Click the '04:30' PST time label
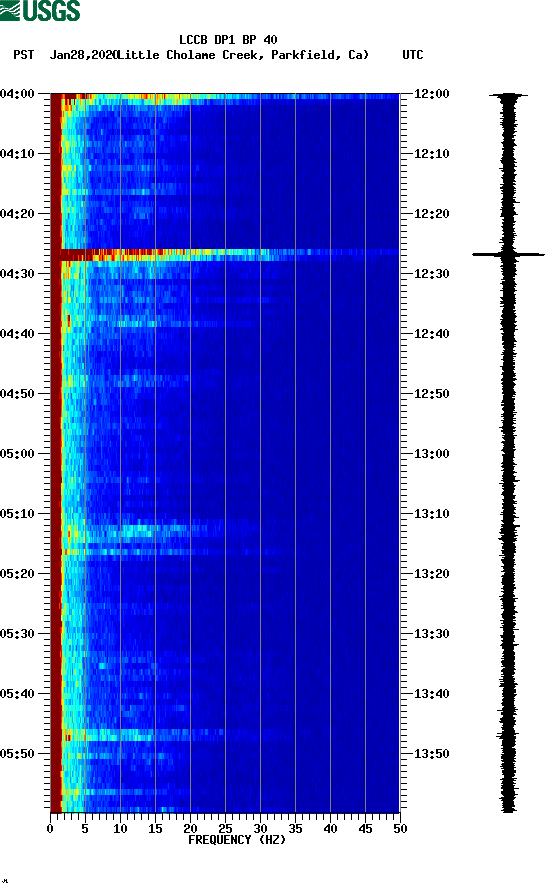The width and height of the screenshot is (552, 892). [17, 274]
